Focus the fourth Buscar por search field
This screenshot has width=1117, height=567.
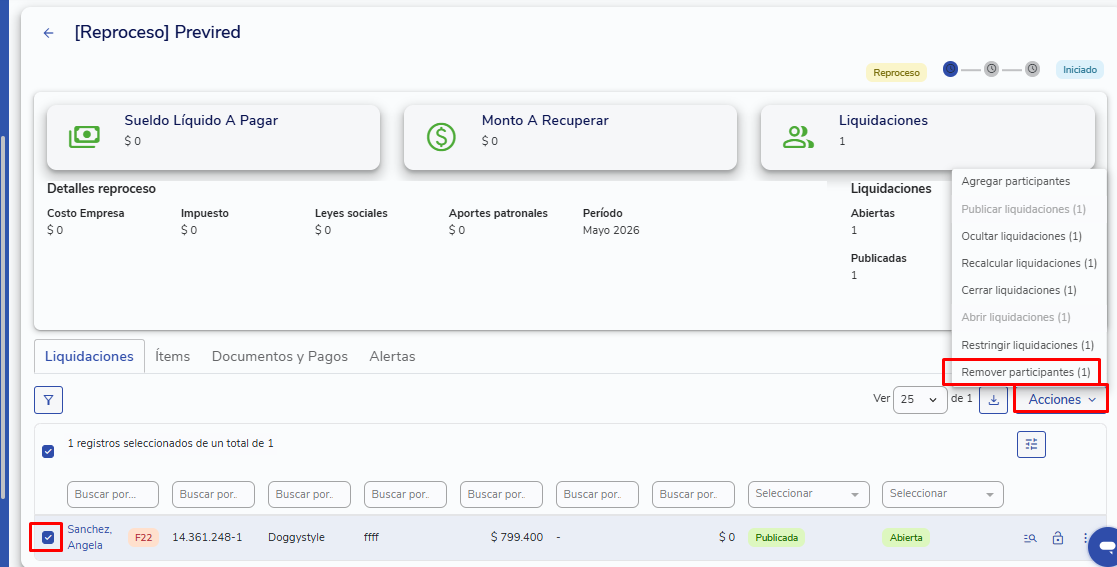pyautogui.click(x=405, y=494)
